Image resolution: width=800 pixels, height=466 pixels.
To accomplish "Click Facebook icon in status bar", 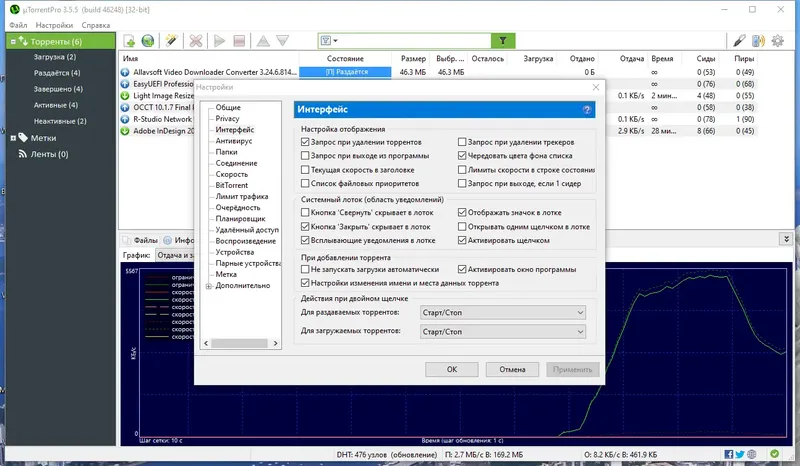I will (729, 454).
